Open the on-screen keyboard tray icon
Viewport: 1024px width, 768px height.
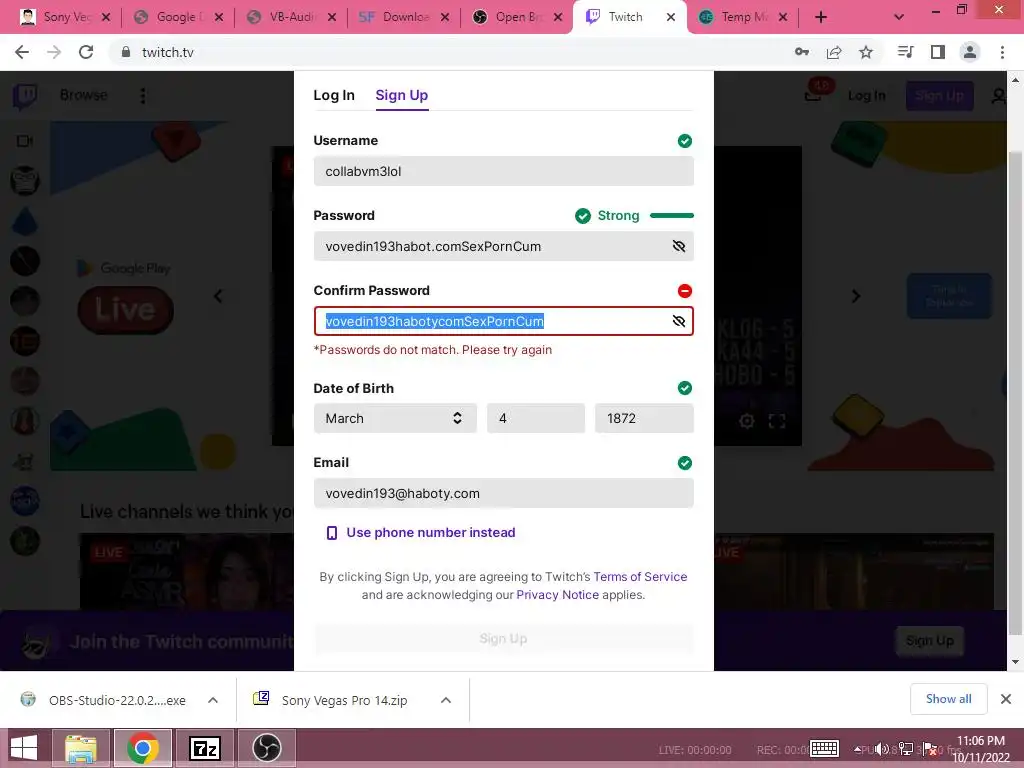[824, 749]
